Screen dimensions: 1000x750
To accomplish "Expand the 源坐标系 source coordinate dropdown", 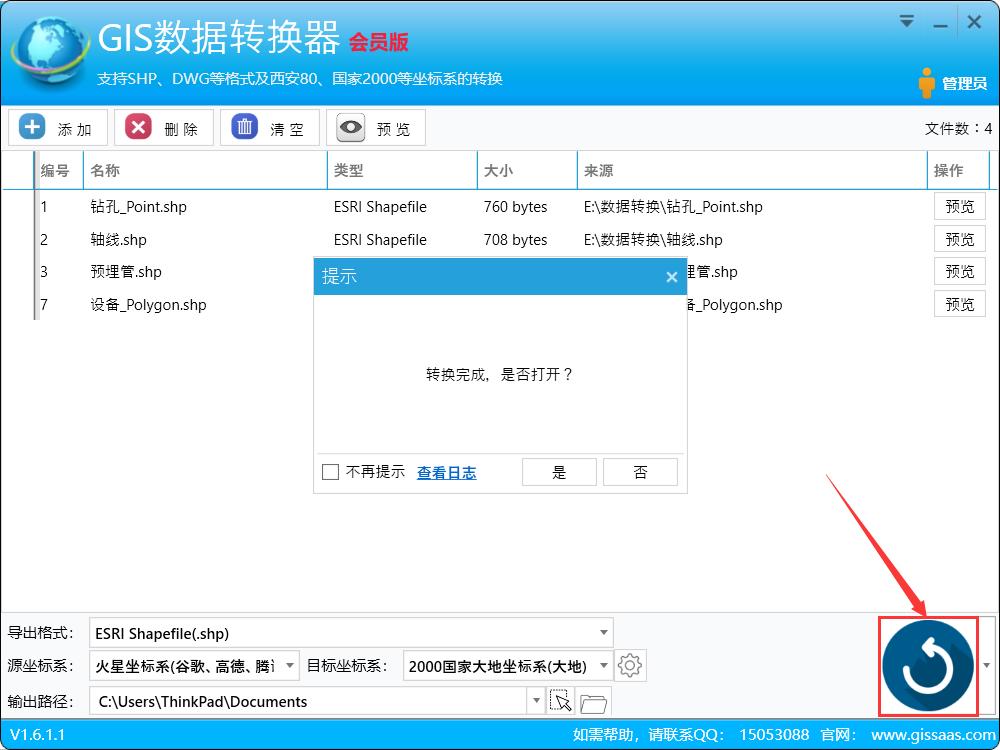I will coord(290,665).
